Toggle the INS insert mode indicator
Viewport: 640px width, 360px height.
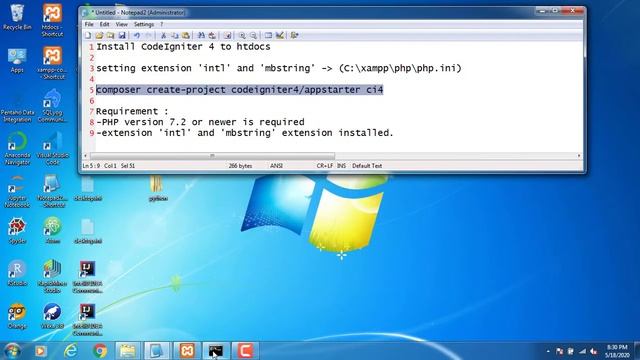coord(341,166)
